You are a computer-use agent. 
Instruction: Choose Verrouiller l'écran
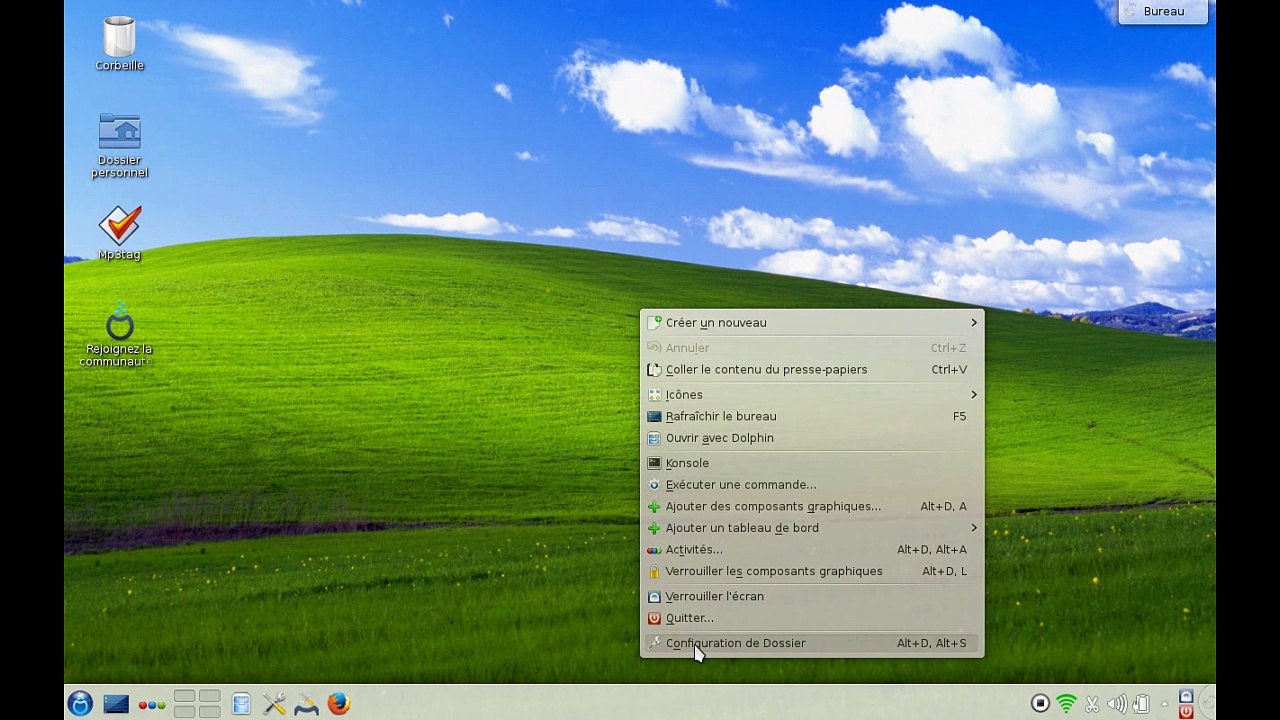point(811,596)
